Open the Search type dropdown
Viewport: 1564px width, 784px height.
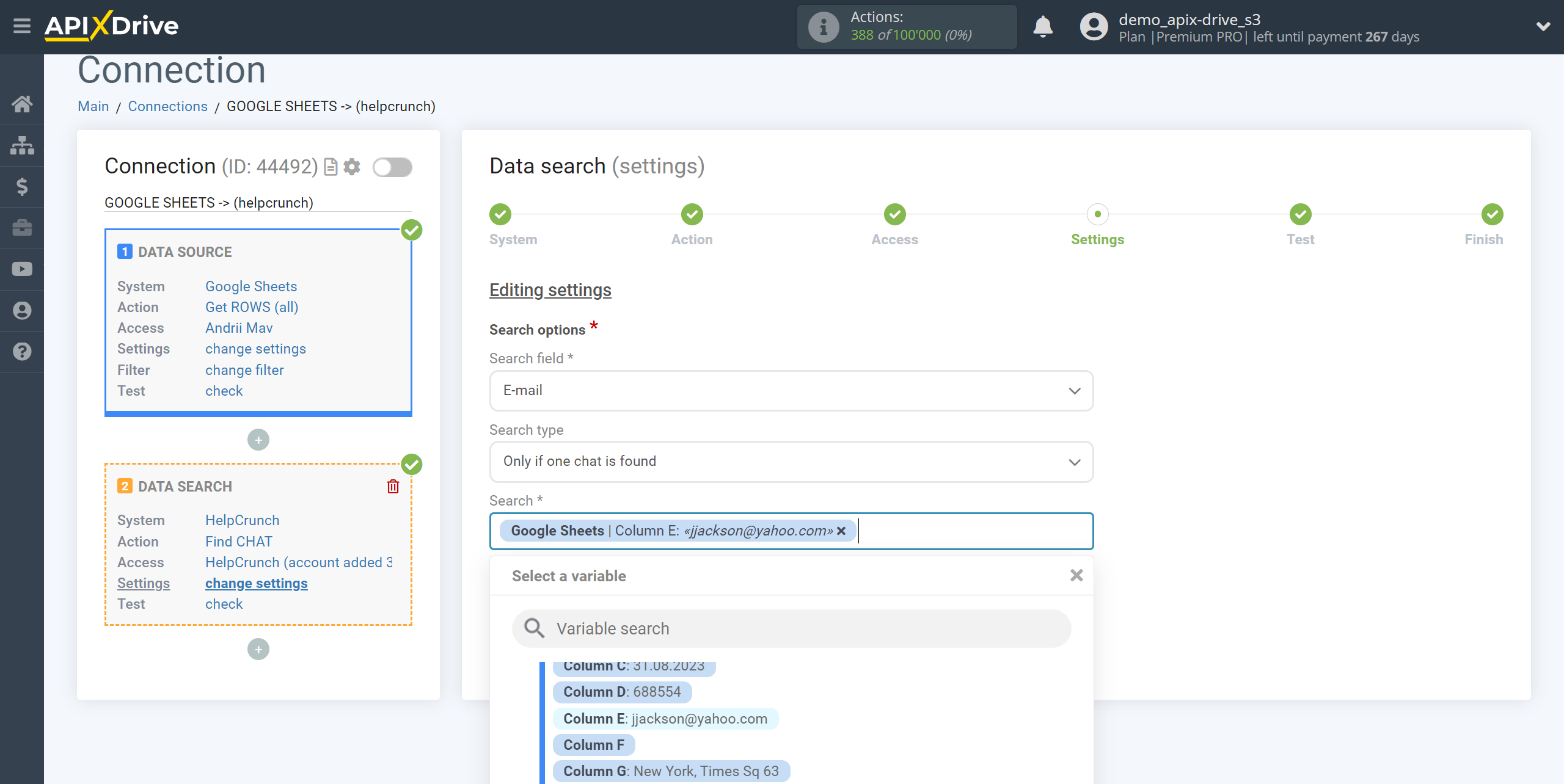click(791, 462)
